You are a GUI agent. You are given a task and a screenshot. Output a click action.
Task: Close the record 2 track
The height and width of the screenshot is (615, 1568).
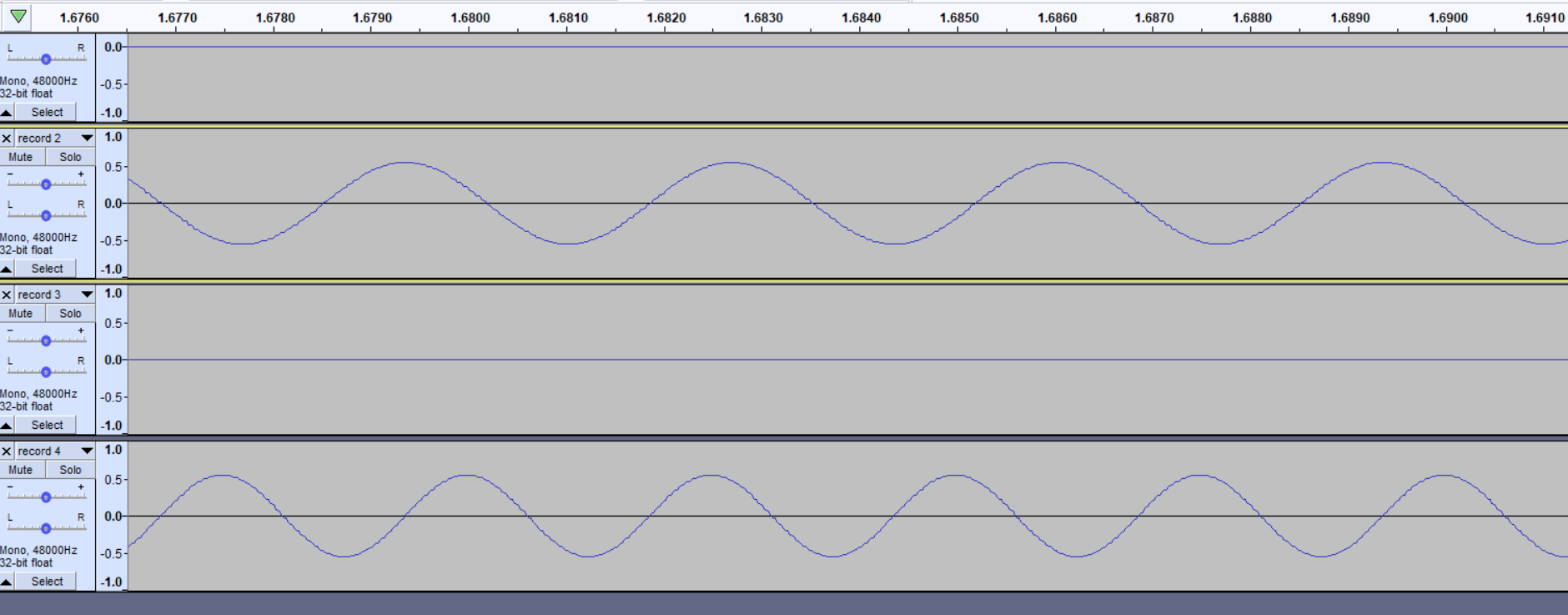(7, 139)
